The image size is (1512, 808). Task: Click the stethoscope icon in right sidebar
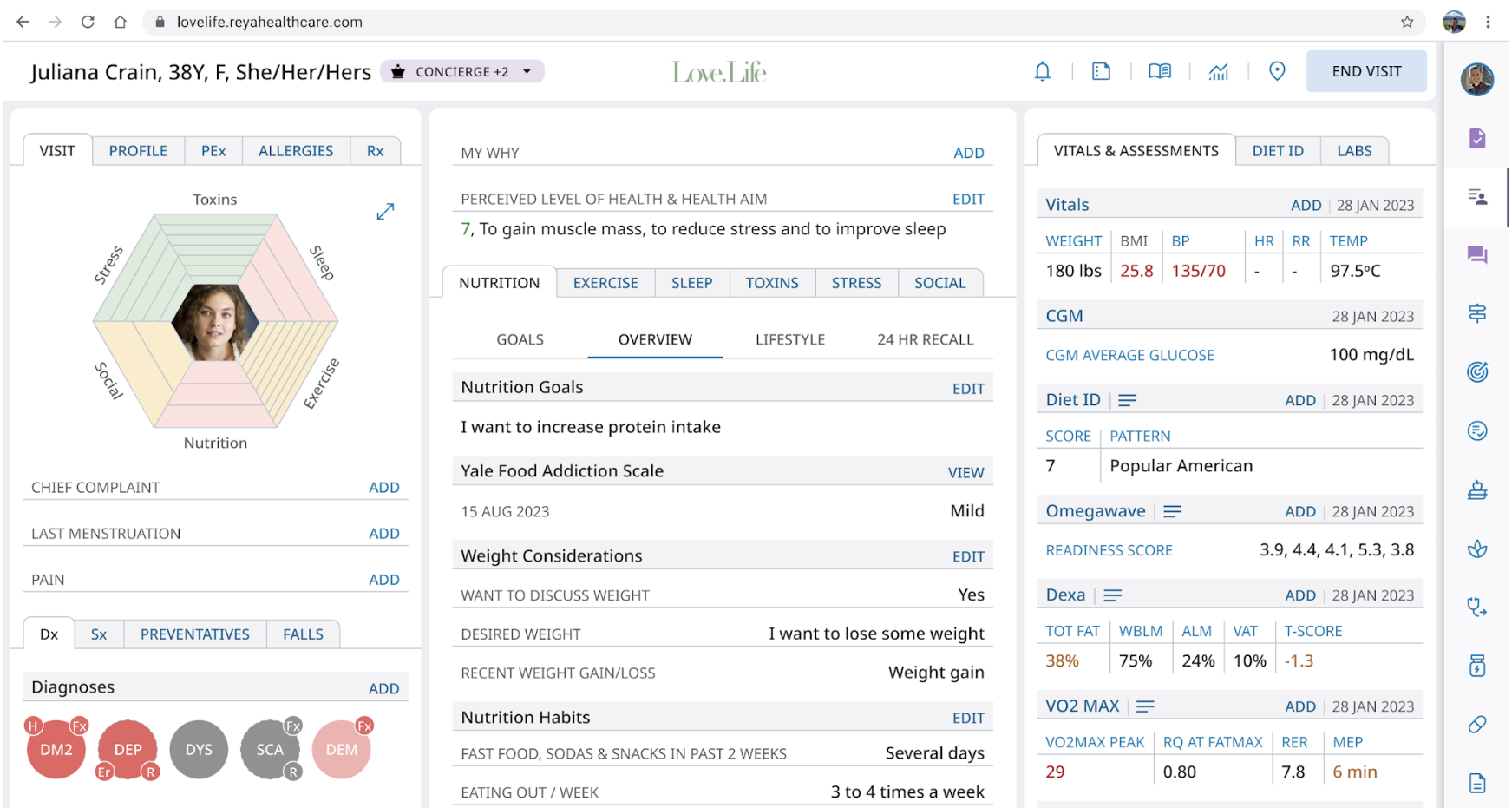1476,607
